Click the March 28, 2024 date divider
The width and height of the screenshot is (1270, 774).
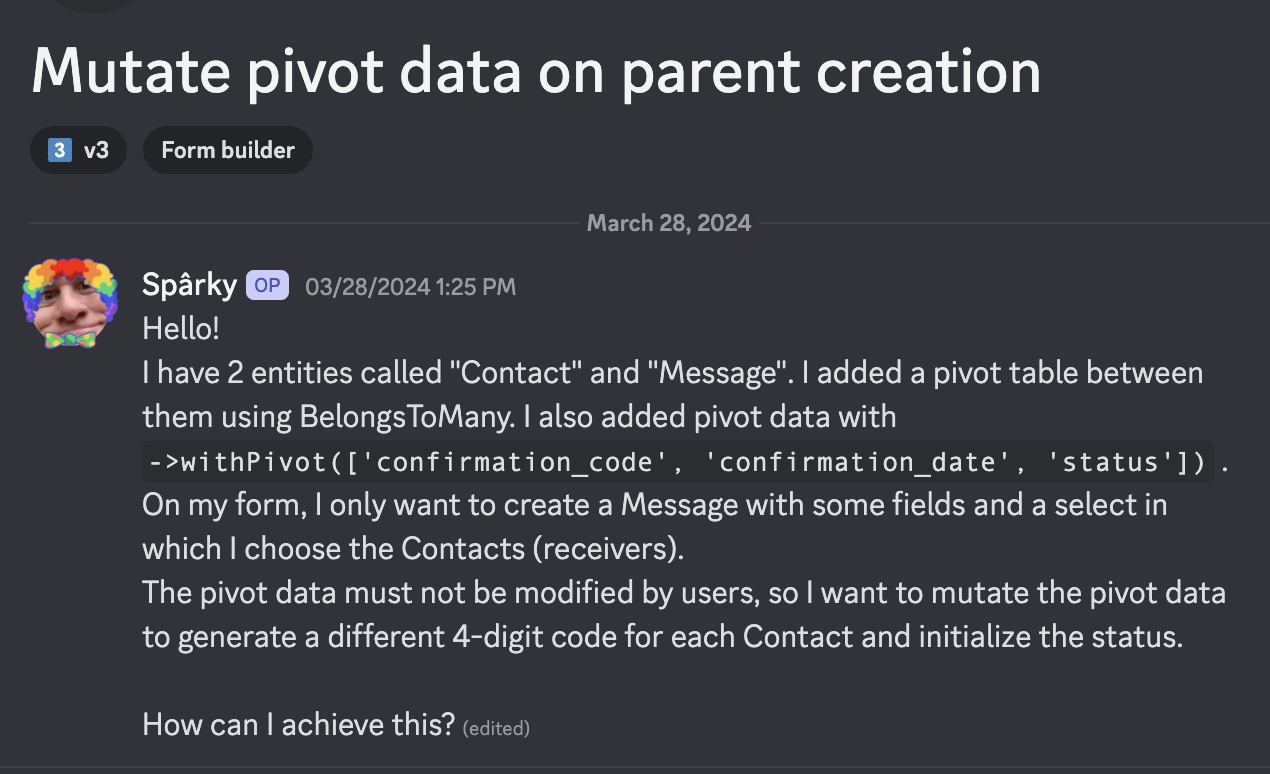click(x=669, y=222)
